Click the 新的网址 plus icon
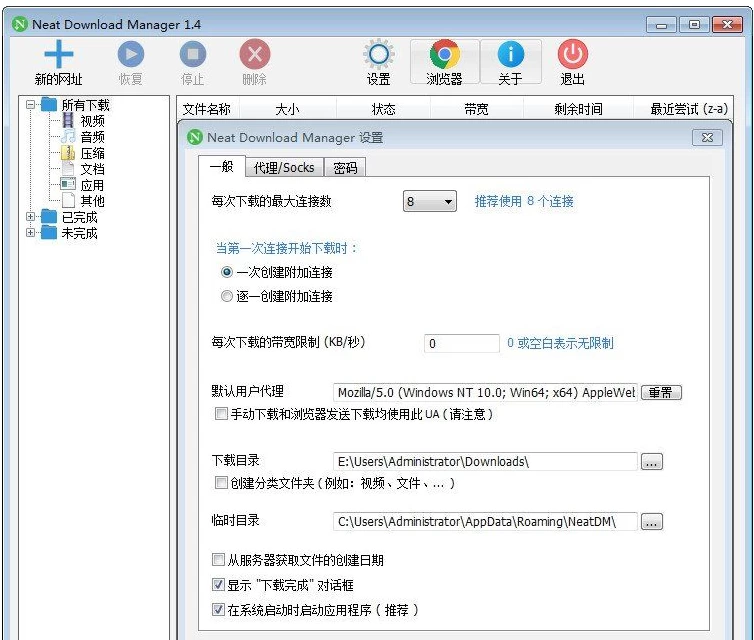754x640 pixels. 59,55
